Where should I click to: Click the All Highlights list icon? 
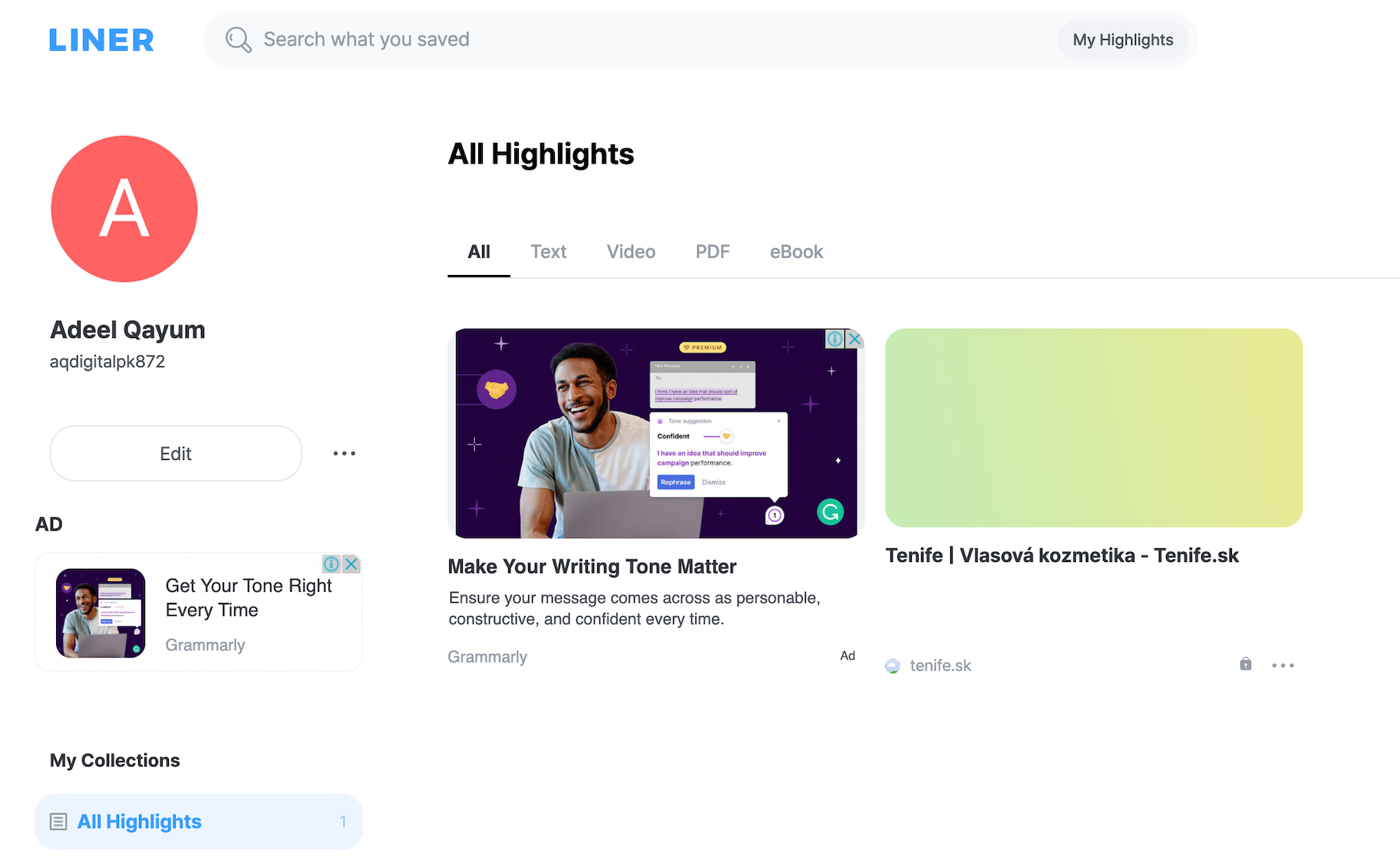pos(58,822)
